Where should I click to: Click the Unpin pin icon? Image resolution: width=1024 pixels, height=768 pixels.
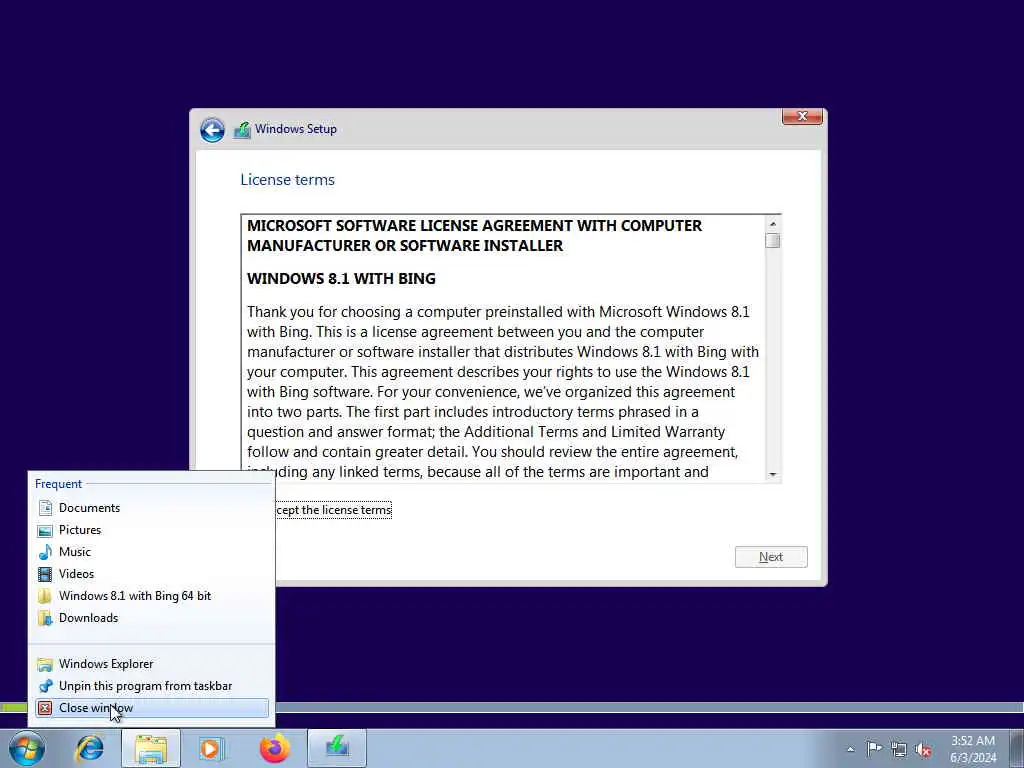(x=45, y=686)
